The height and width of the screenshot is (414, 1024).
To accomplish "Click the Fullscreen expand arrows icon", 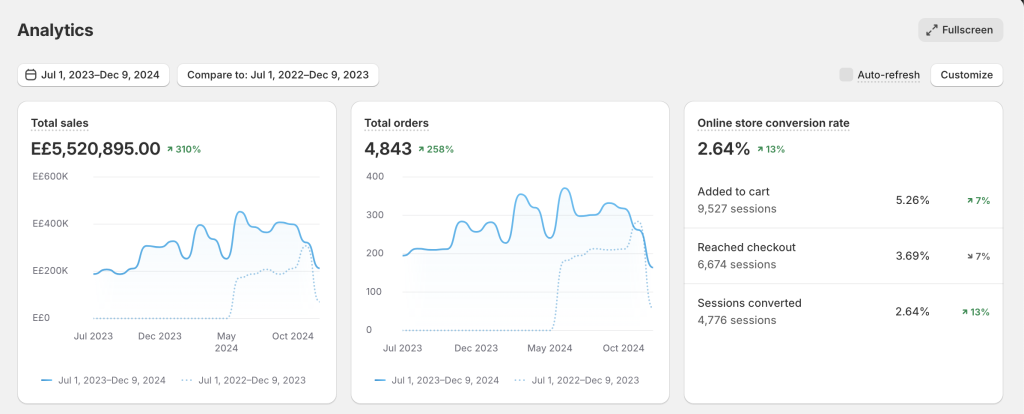I will coord(932,30).
